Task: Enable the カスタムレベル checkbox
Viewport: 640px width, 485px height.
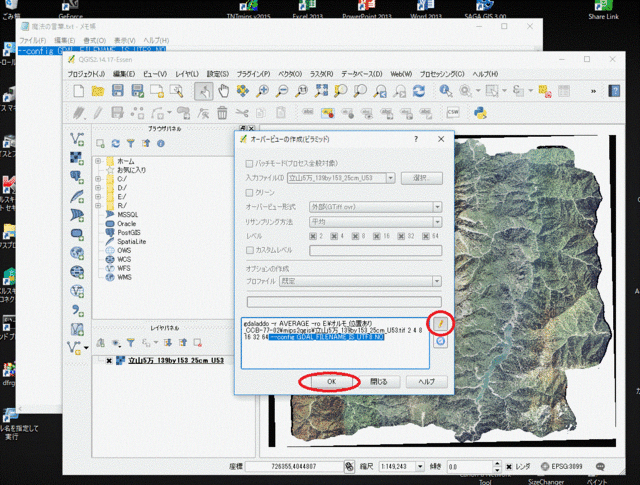Action: (249, 250)
